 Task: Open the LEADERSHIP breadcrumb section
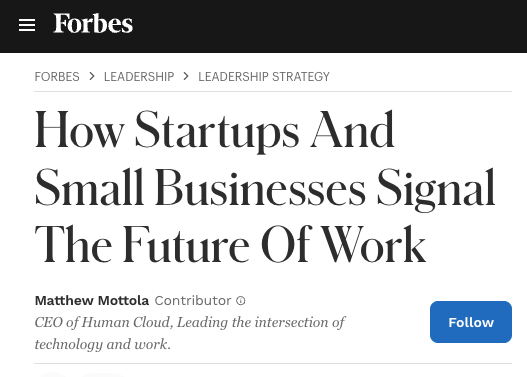pyautogui.click(x=139, y=77)
